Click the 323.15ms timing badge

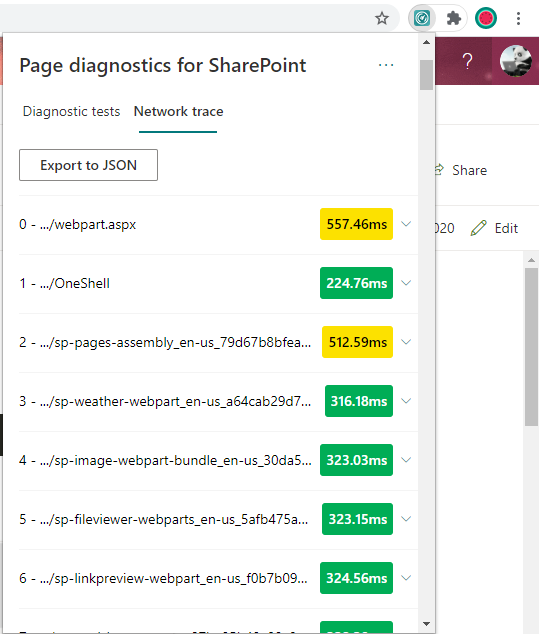click(357, 519)
